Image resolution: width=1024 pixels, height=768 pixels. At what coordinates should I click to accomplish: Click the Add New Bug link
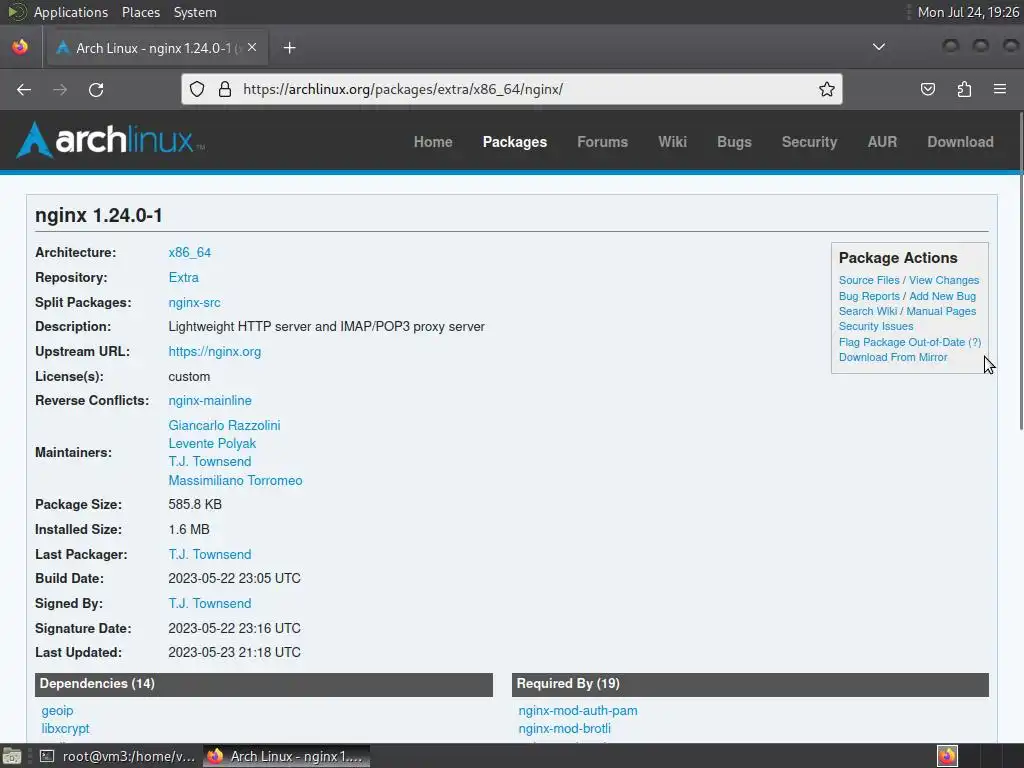[x=942, y=296]
